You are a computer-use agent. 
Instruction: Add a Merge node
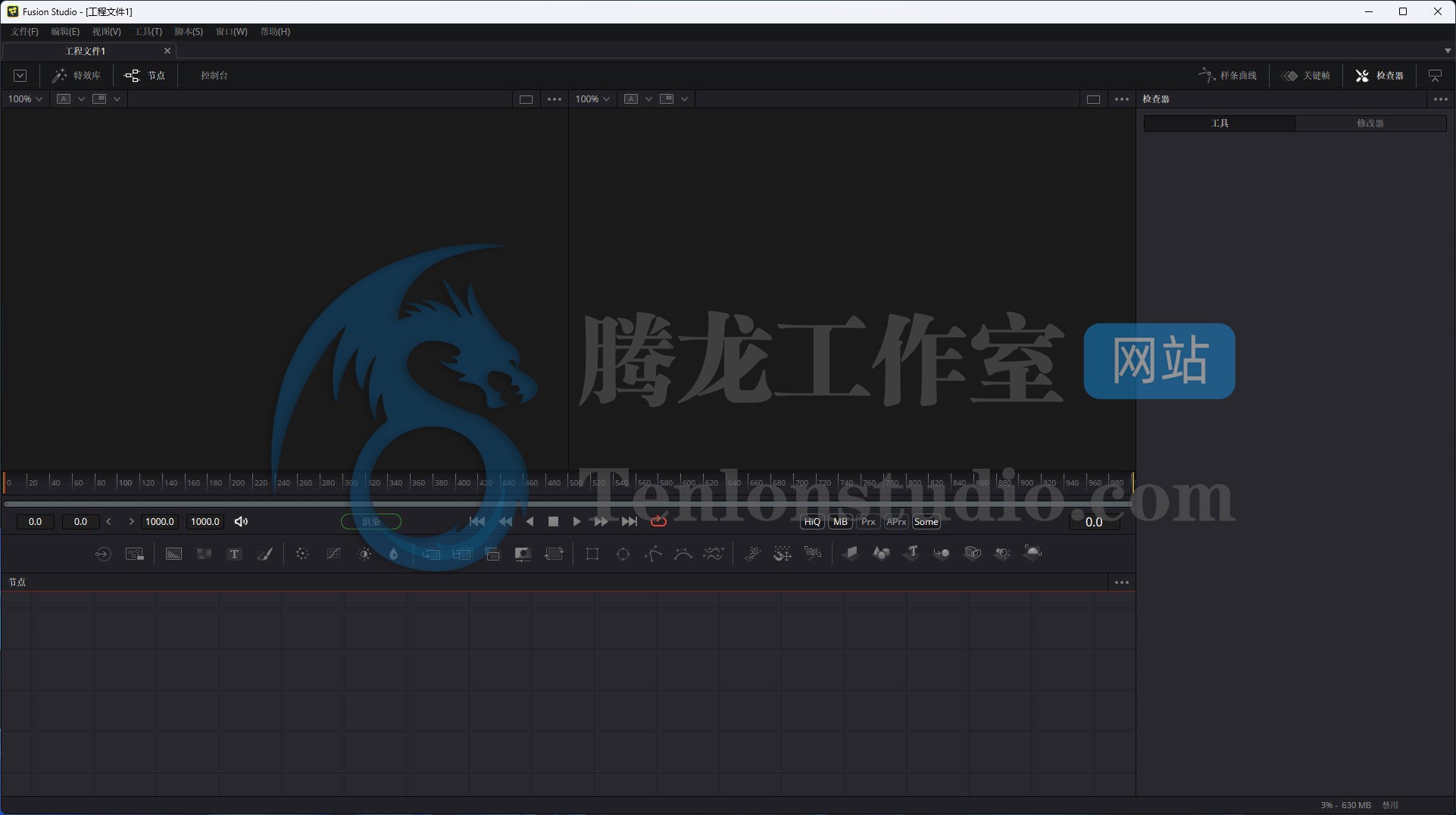click(431, 554)
